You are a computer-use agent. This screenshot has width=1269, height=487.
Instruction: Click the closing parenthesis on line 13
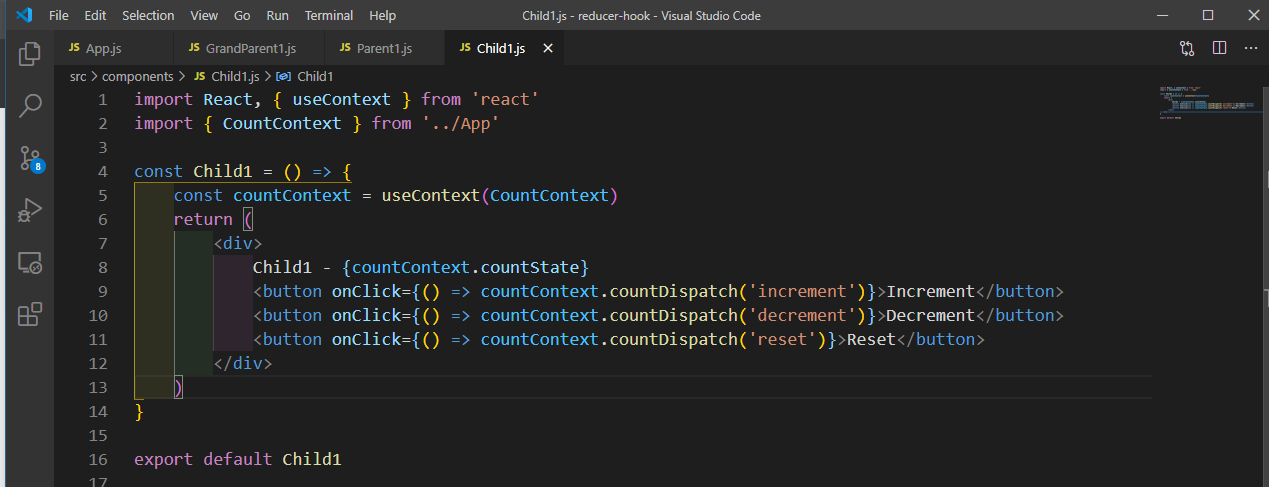point(178,388)
